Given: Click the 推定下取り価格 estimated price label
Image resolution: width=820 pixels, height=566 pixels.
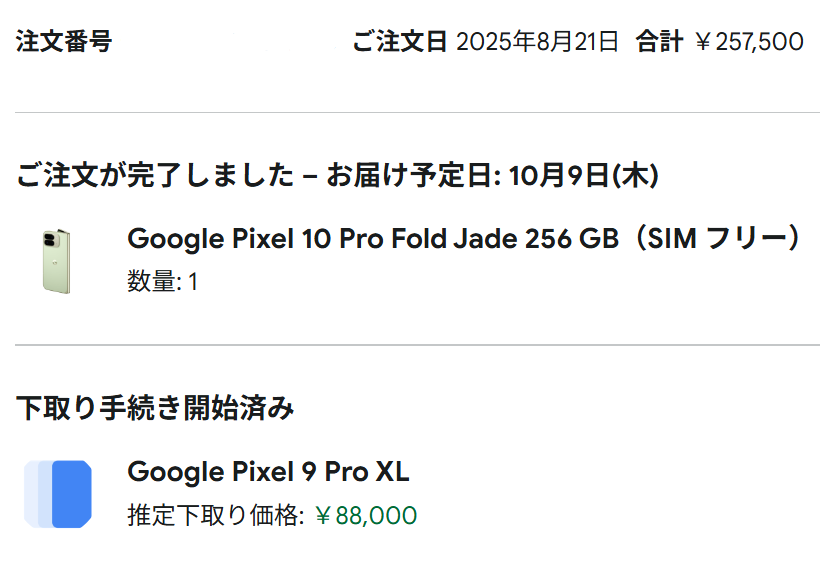Looking at the screenshot, I should 214,516.
